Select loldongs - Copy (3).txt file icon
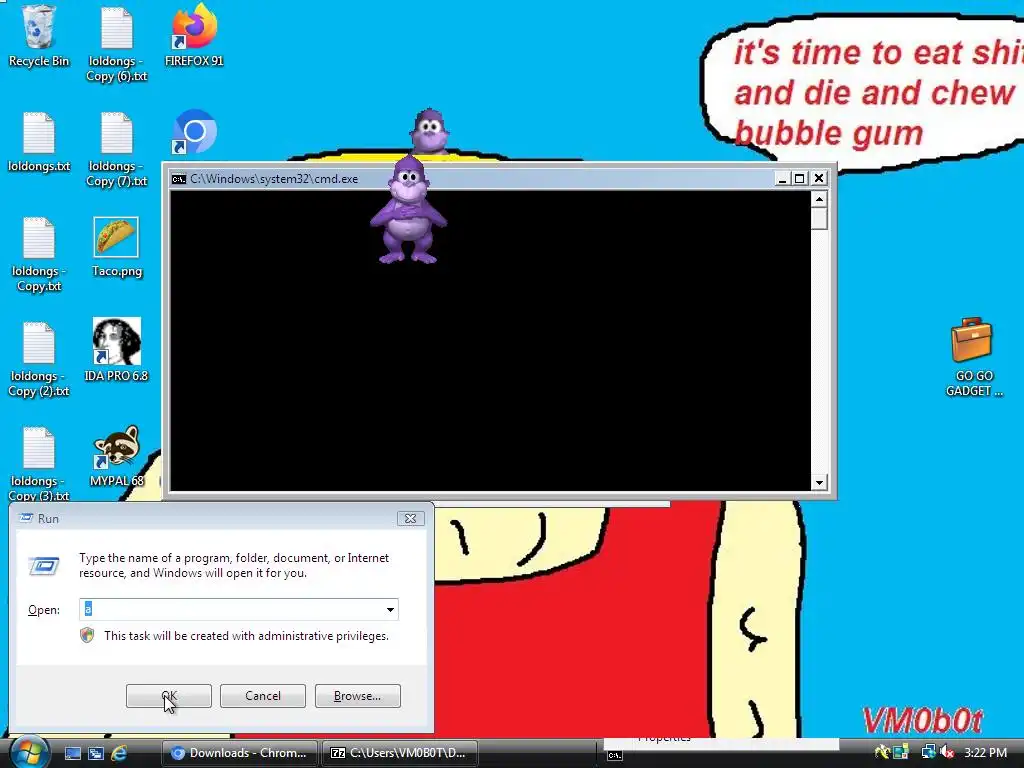This screenshot has height=768, width=1024. 39,464
